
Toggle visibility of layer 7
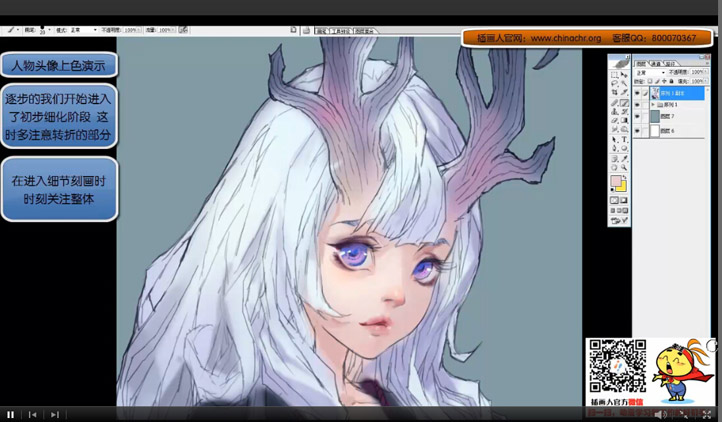(x=638, y=117)
